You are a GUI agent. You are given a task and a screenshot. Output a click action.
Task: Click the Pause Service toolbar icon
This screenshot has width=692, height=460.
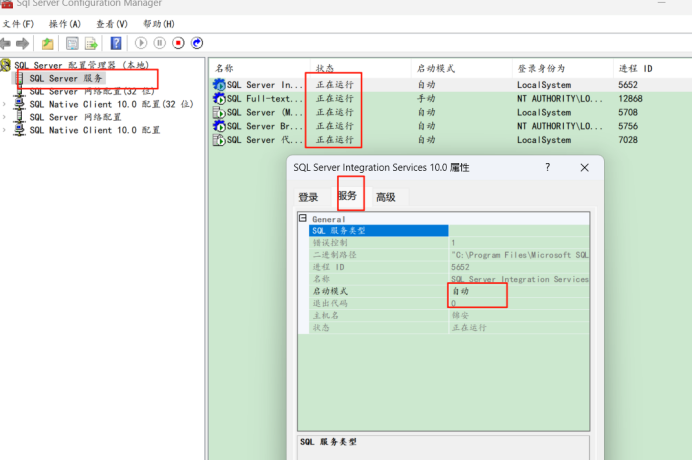click(x=160, y=43)
